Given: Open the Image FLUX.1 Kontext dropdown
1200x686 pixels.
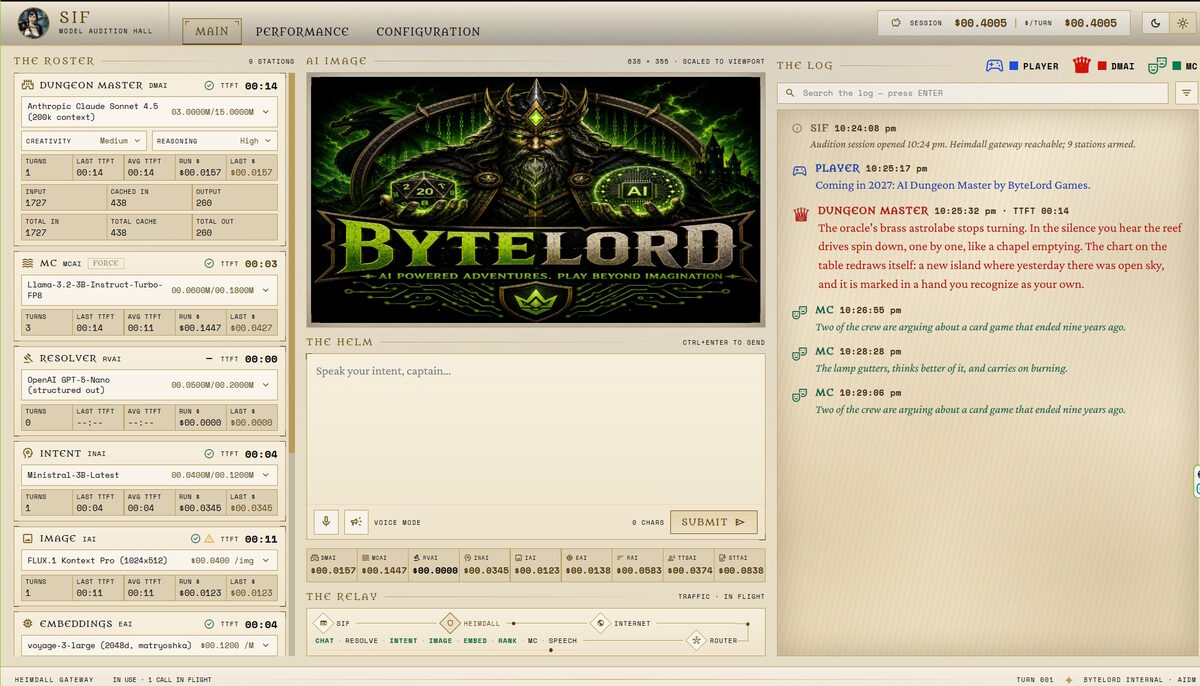Looking at the screenshot, I should 149,560.
